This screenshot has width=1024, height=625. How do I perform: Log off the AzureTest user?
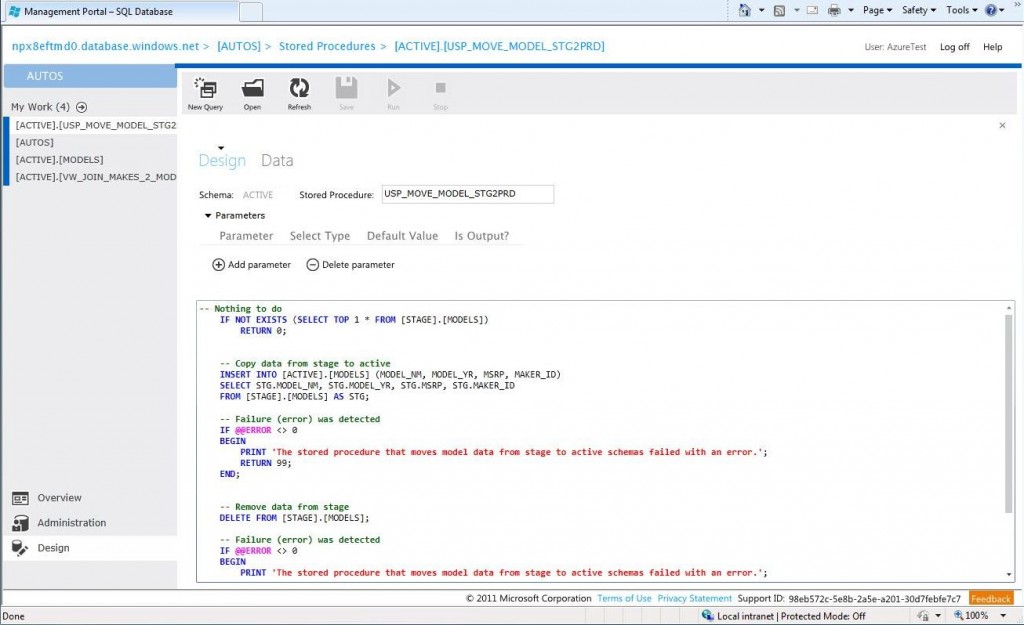[954, 46]
